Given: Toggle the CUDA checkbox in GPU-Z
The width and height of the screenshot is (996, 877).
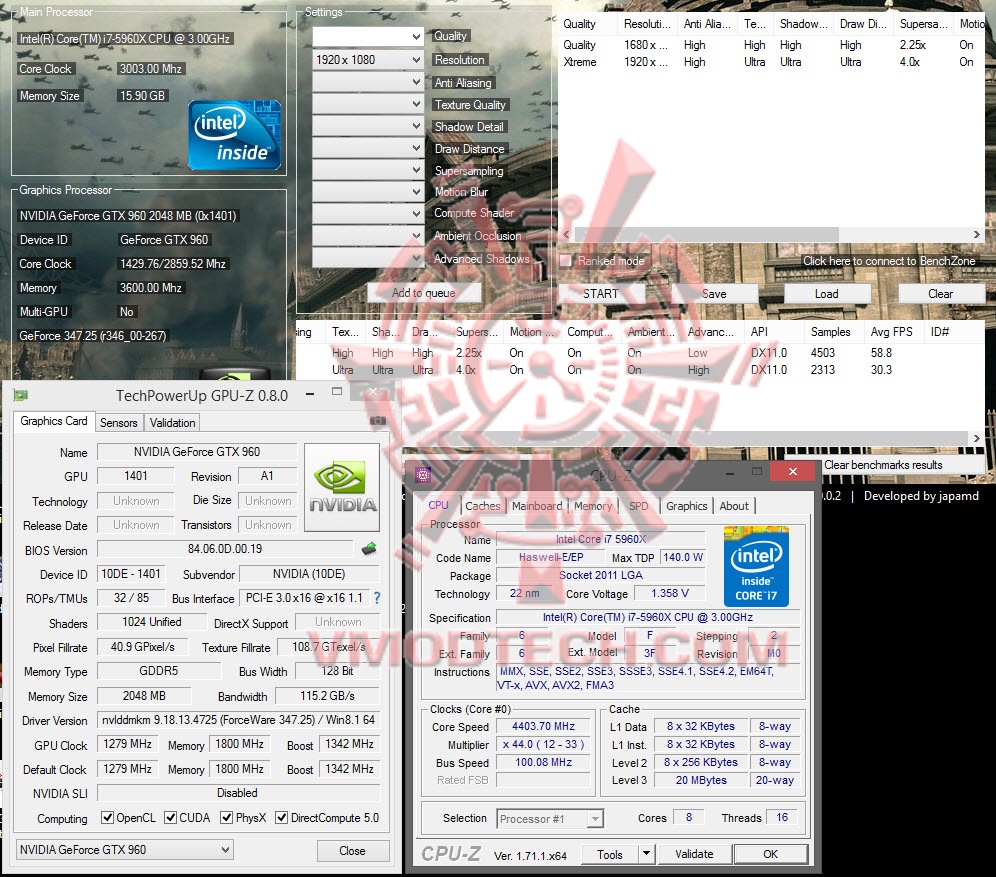Looking at the screenshot, I should tap(170, 817).
